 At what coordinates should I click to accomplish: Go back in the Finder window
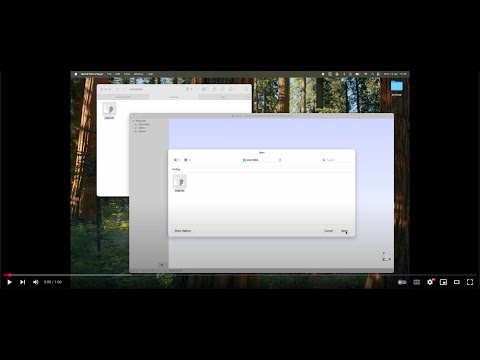point(117,89)
